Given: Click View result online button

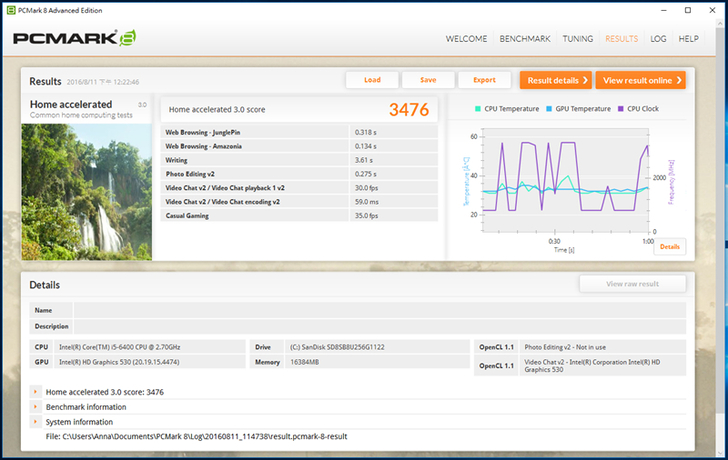Looking at the screenshot, I should coord(641,80).
